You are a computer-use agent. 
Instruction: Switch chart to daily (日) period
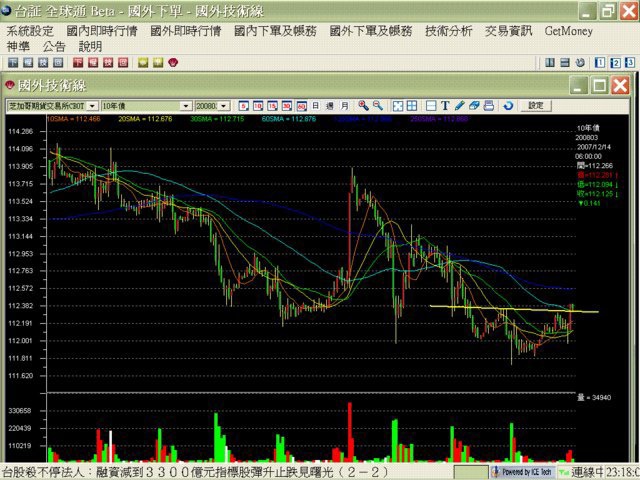[x=316, y=106]
